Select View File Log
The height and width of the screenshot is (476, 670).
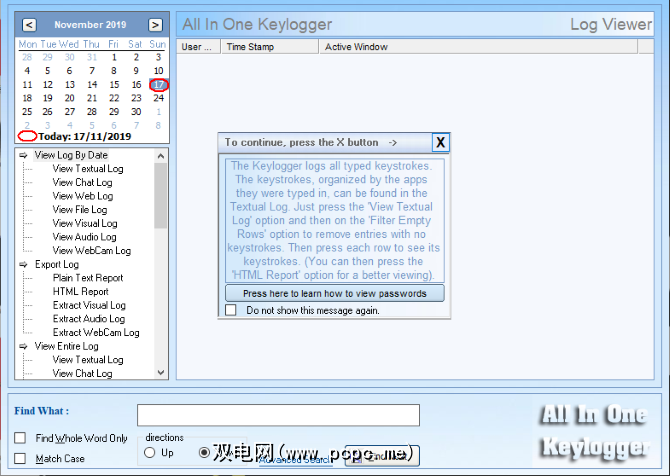(x=80, y=210)
